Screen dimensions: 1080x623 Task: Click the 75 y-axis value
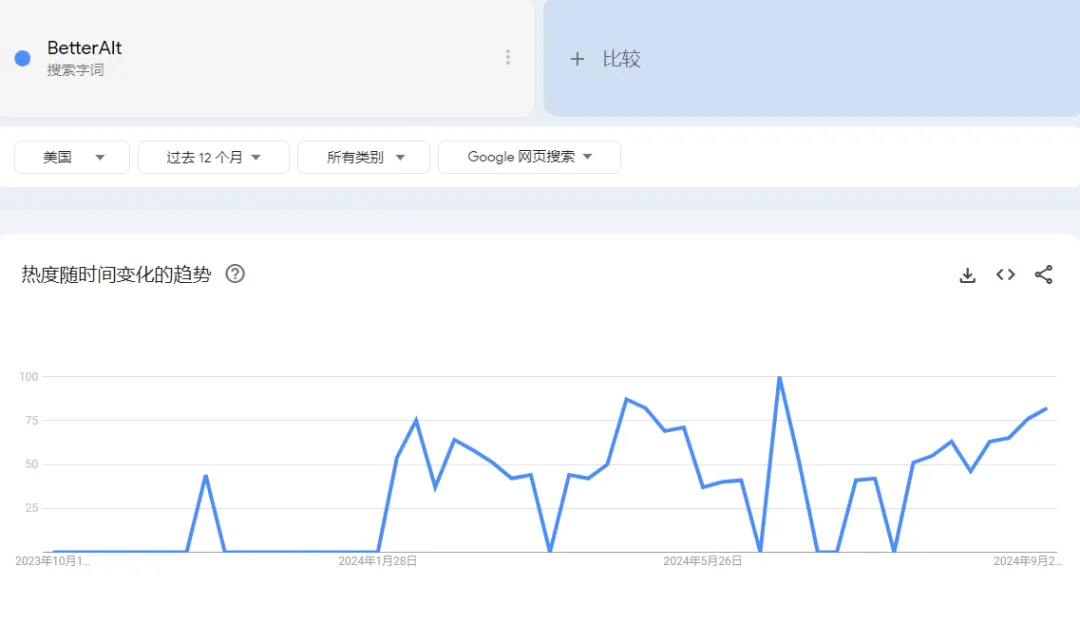(32, 421)
